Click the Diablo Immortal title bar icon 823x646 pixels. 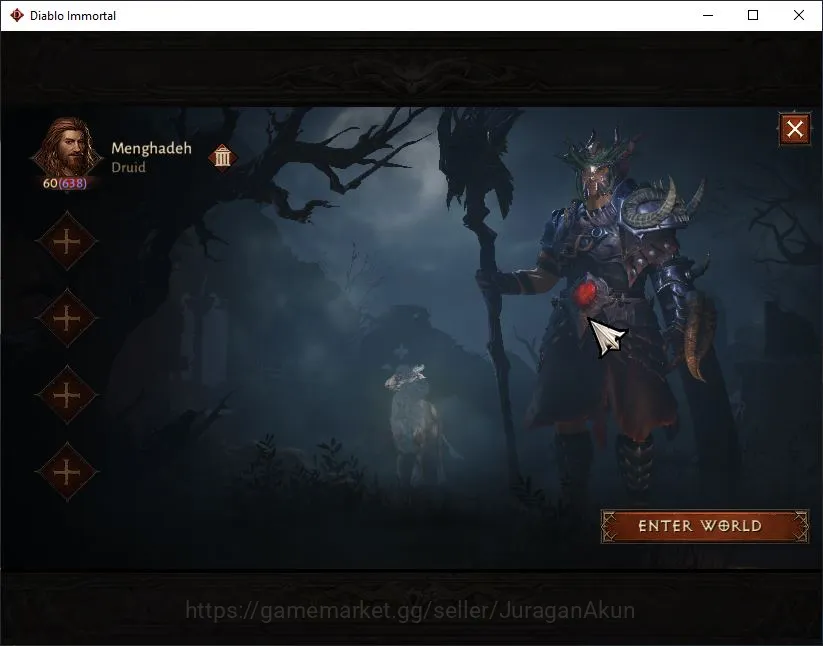click(x=17, y=15)
